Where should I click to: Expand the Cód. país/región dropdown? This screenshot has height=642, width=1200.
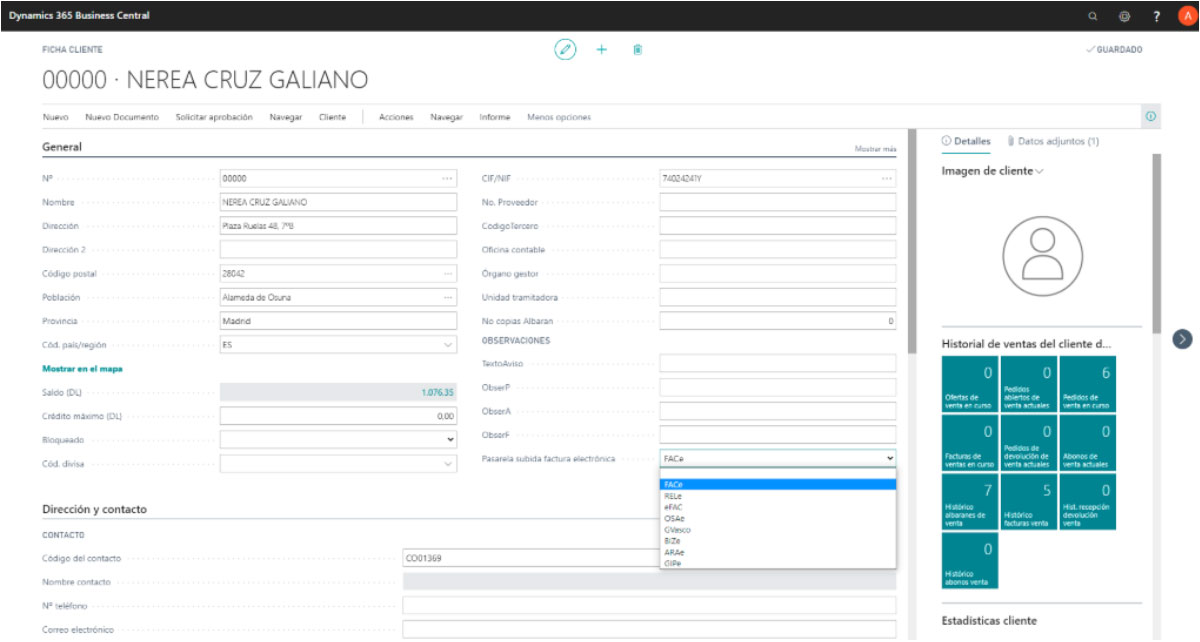[x=447, y=345]
